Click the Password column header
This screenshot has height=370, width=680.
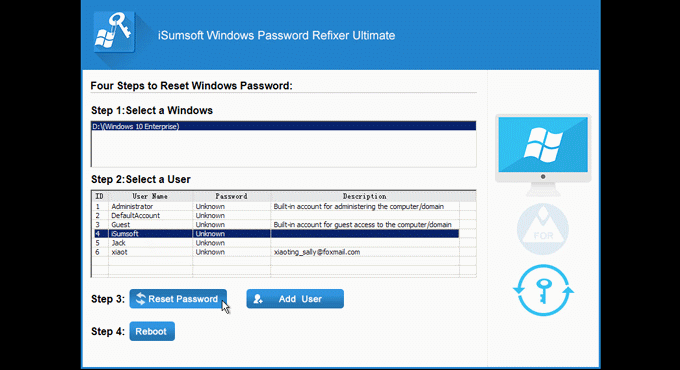point(232,196)
